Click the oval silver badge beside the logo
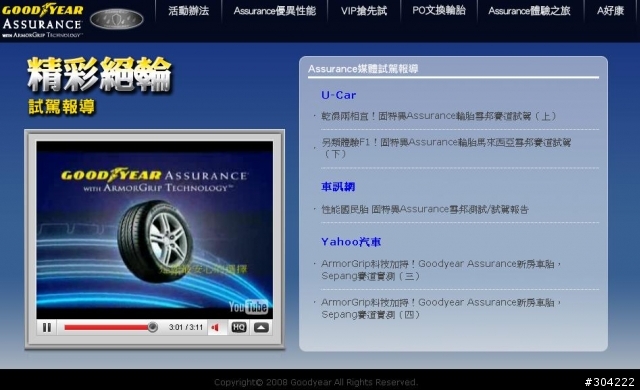The width and height of the screenshot is (640, 390). (116, 20)
